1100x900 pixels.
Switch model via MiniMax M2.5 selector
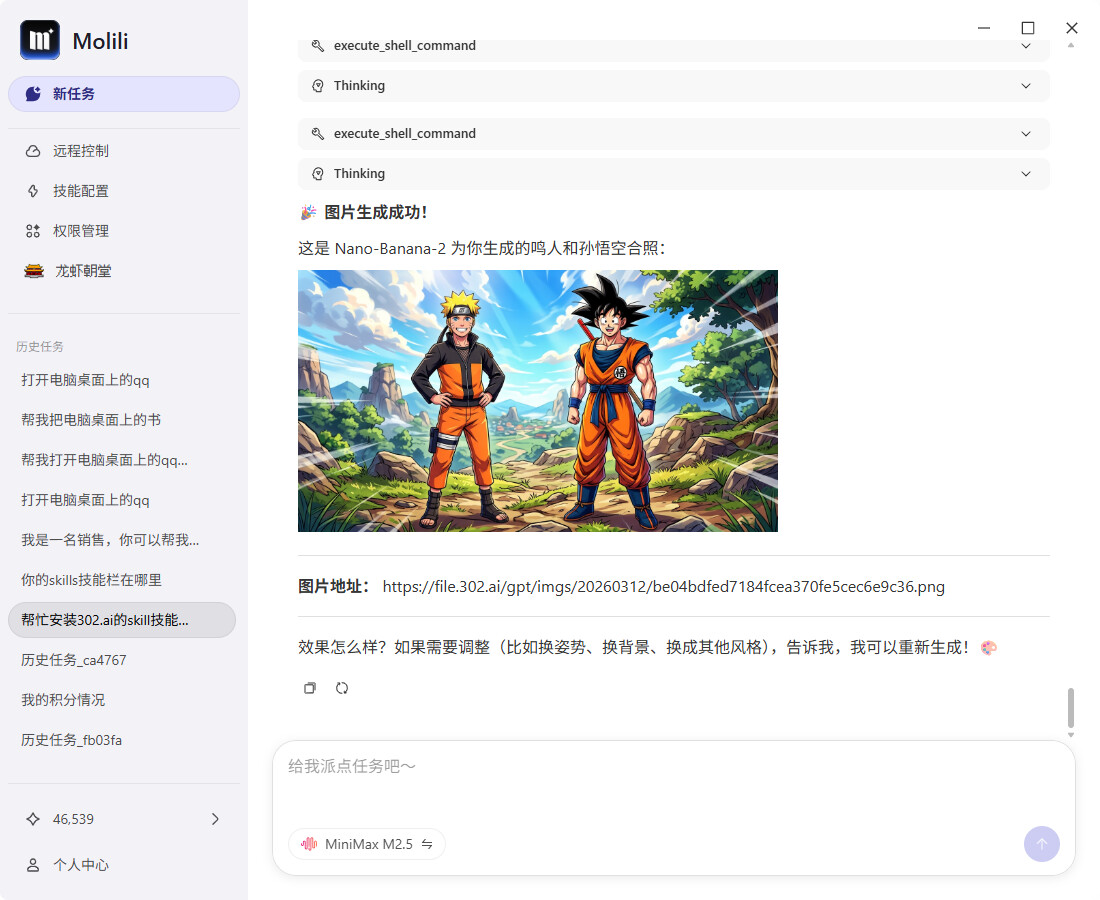(367, 844)
